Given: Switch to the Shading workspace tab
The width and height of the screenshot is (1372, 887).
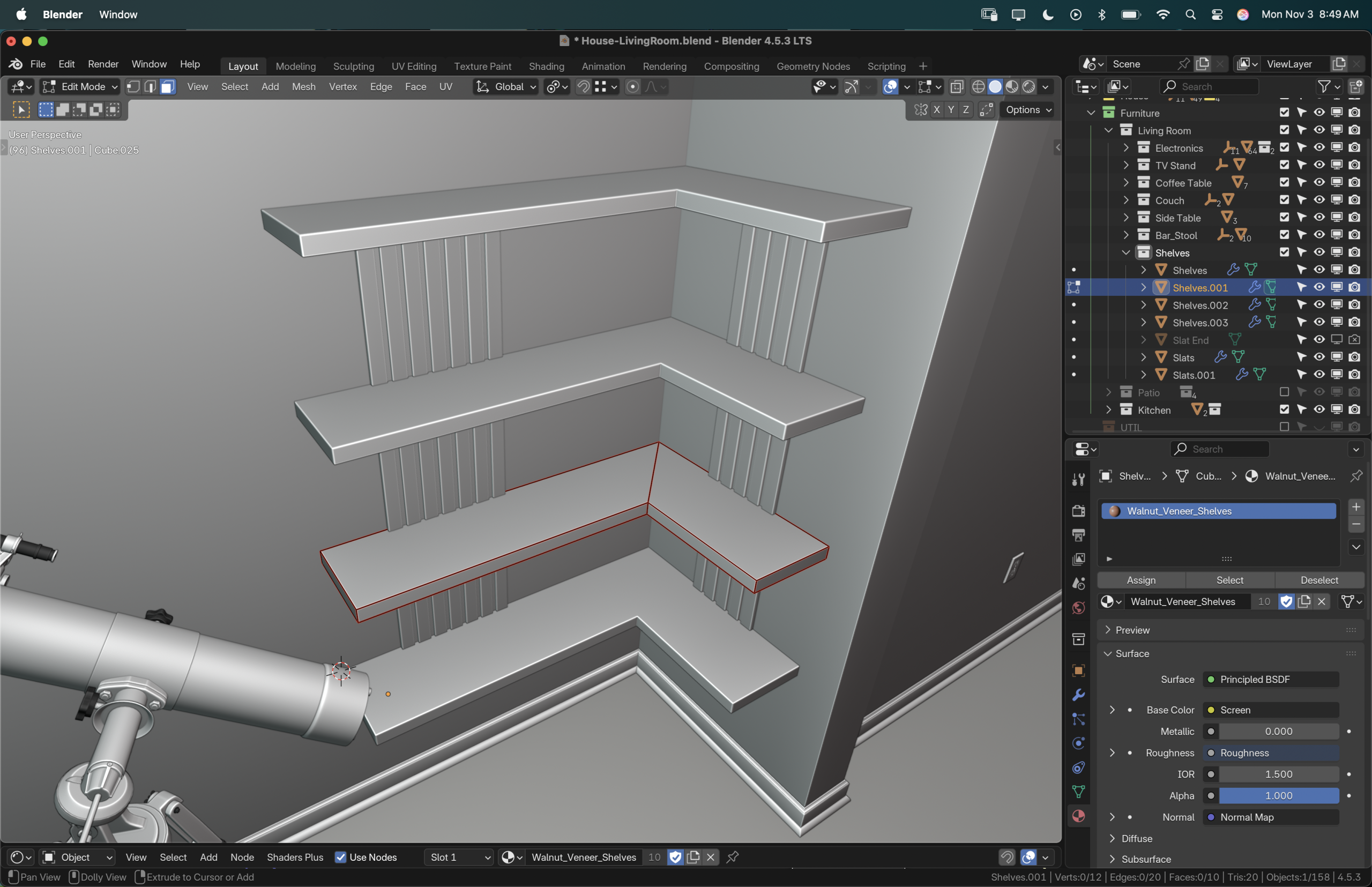Looking at the screenshot, I should [546, 66].
